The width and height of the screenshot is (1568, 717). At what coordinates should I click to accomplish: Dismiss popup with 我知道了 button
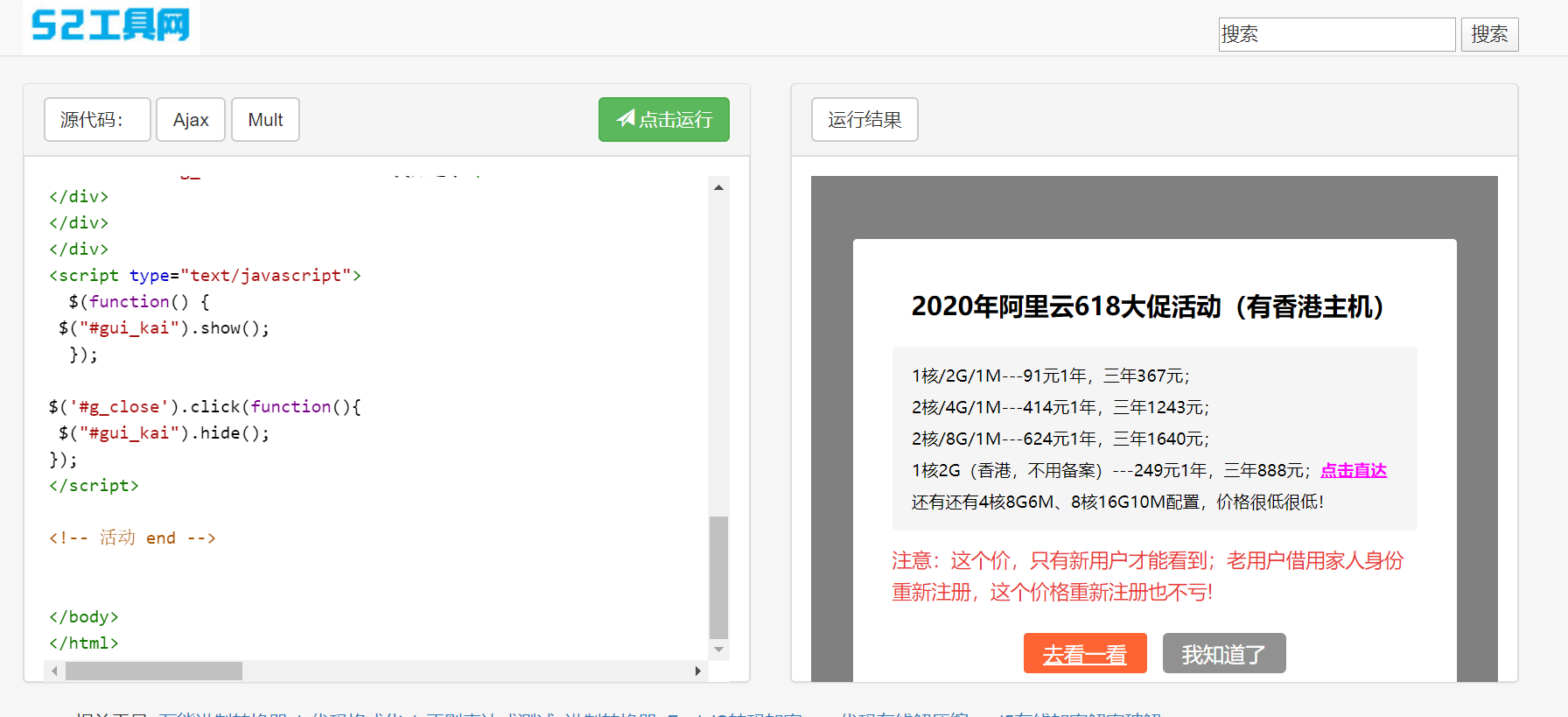(x=1223, y=654)
